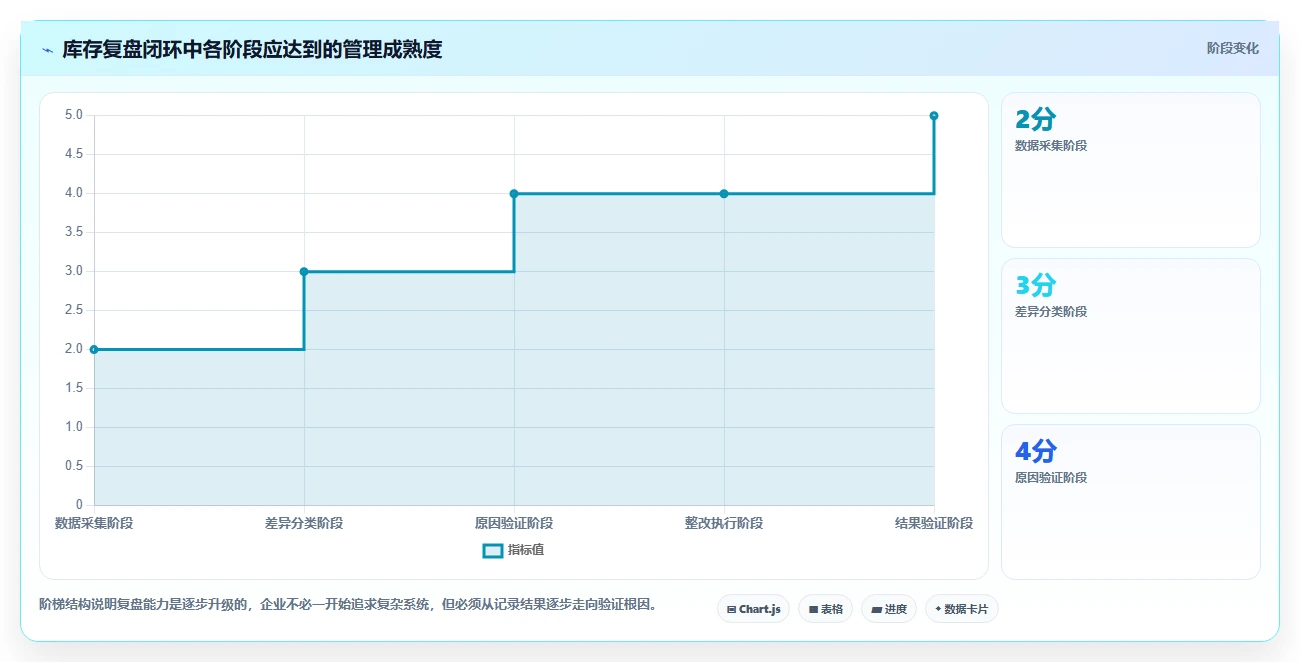Click the small chart icon before the title
This screenshot has height=662, width=1300.
47,50
